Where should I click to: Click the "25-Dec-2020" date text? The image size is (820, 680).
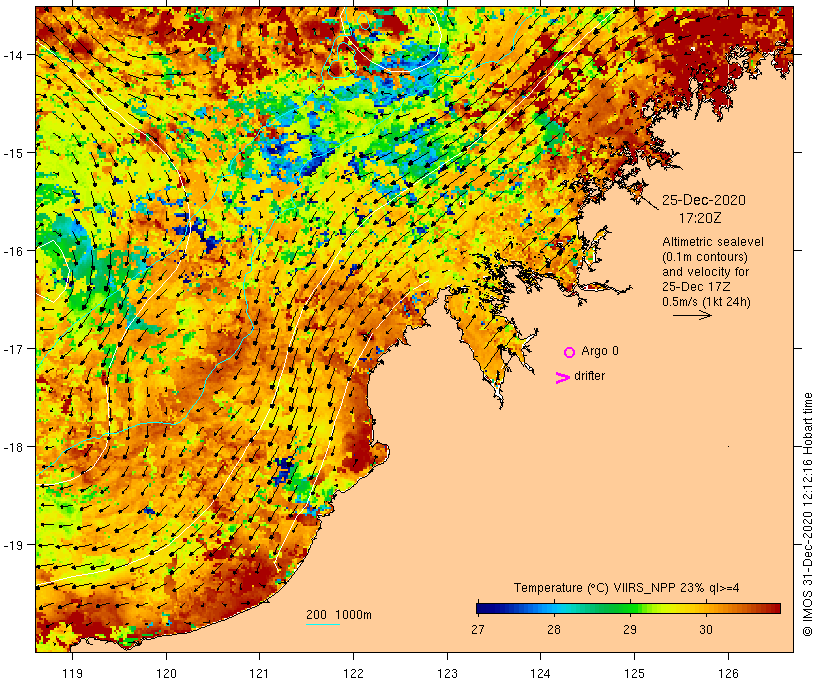[x=704, y=200]
